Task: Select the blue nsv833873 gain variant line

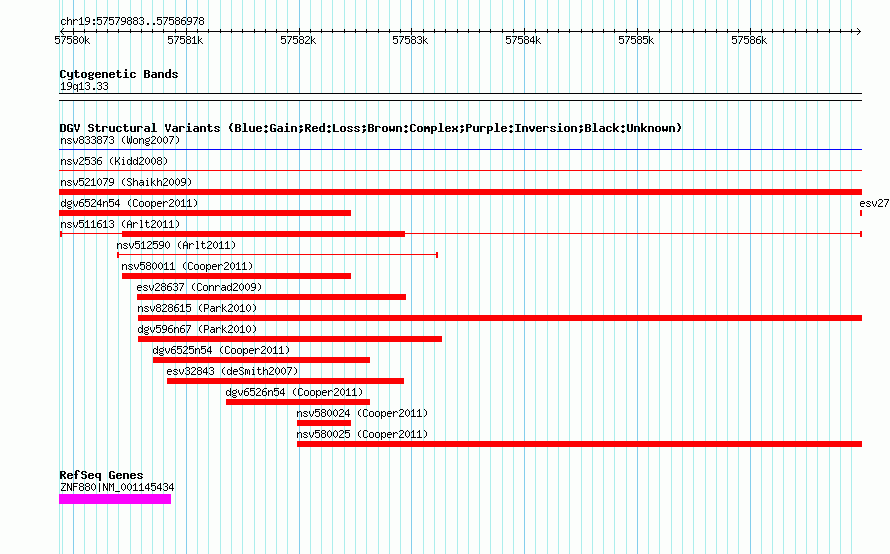Action: tap(460, 150)
